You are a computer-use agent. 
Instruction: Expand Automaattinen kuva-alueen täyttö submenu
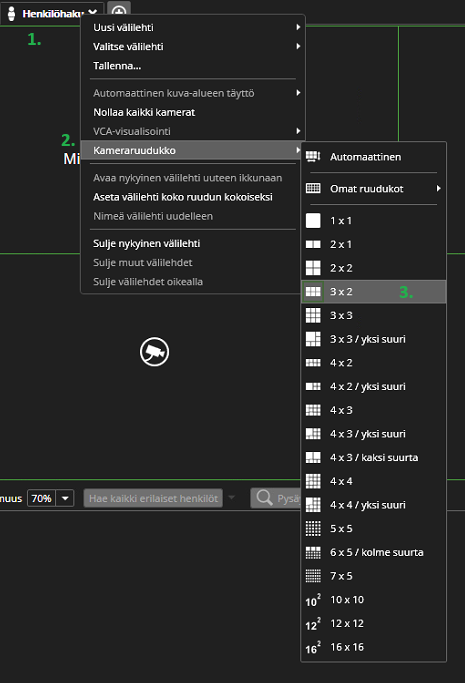click(298, 93)
